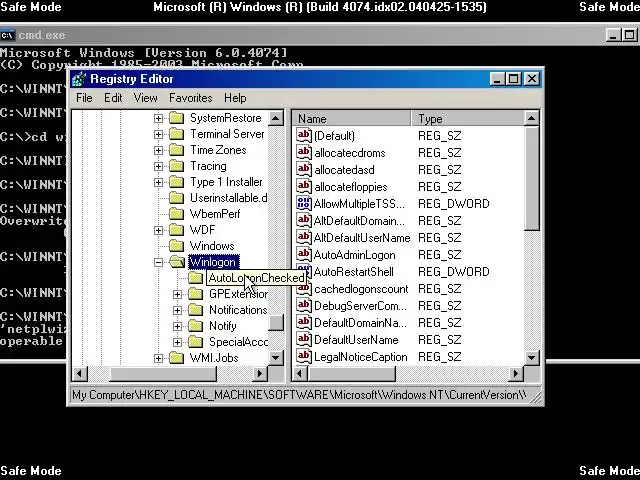Viewport: 640px width, 480px height.
Task: Open the Help menu
Action: tap(235, 98)
